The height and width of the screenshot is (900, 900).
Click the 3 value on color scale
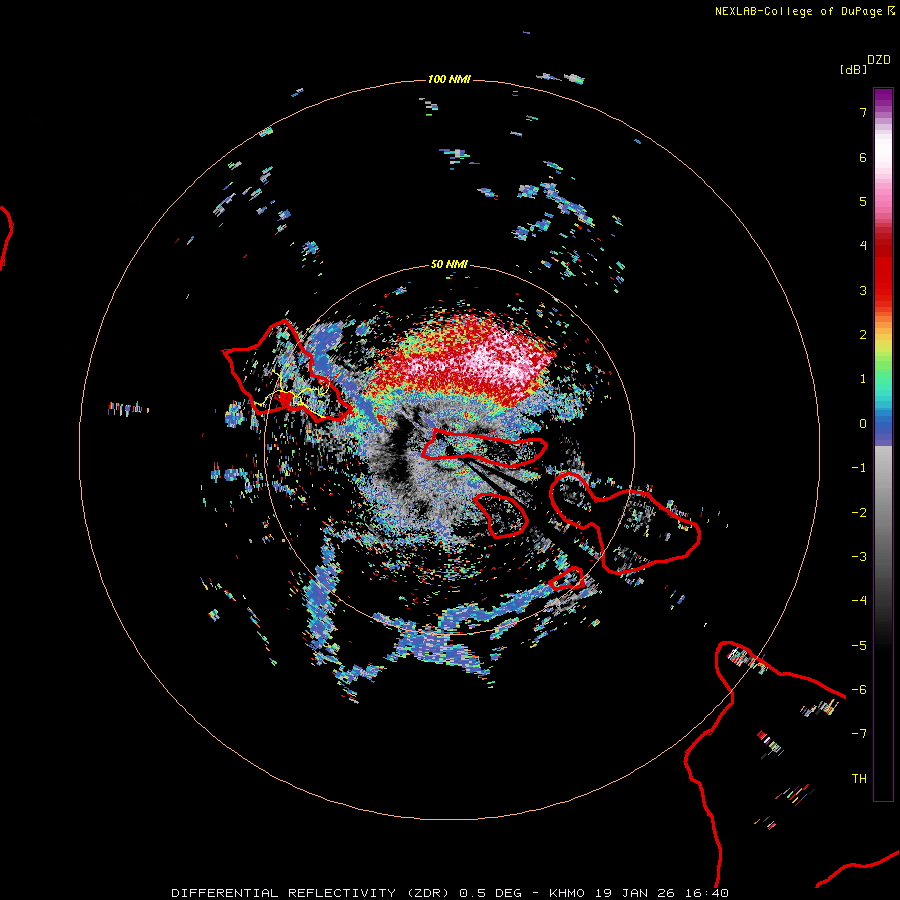point(863,290)
